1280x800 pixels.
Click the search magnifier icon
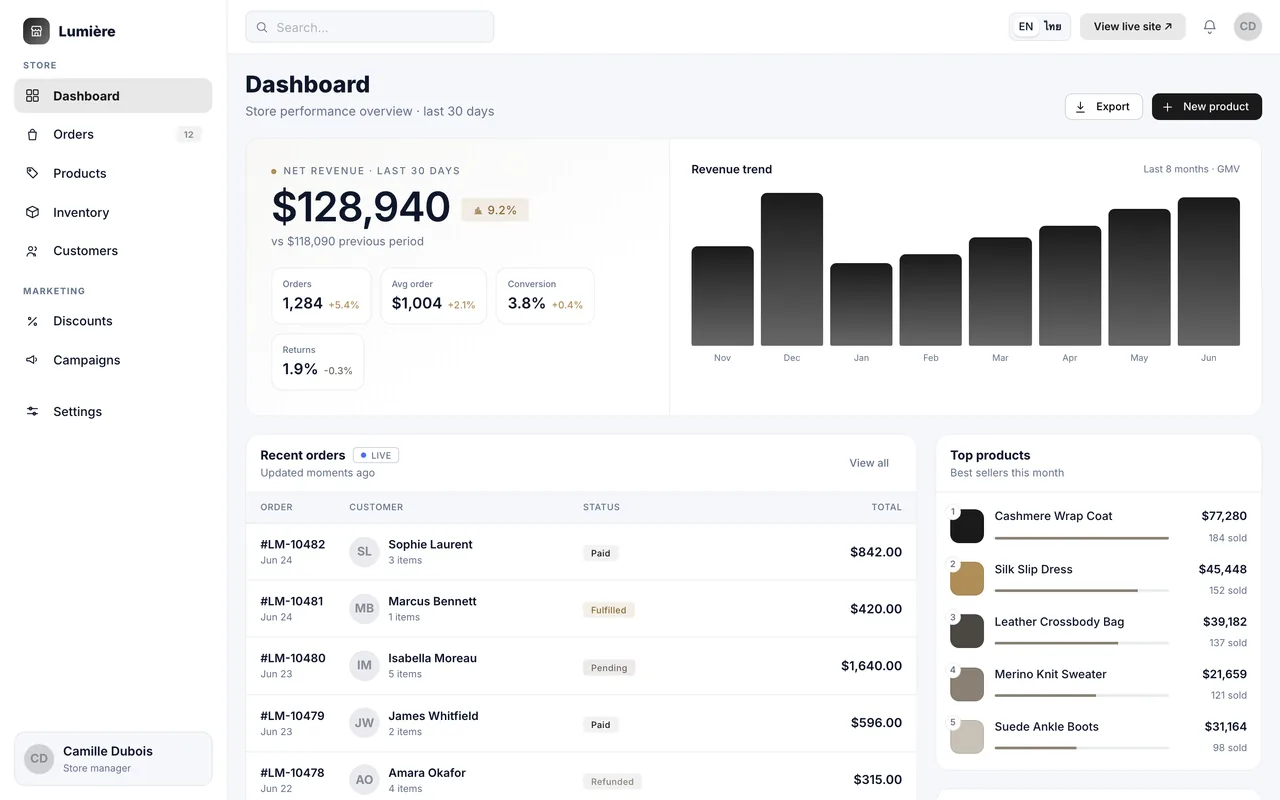tap(262, 27)
